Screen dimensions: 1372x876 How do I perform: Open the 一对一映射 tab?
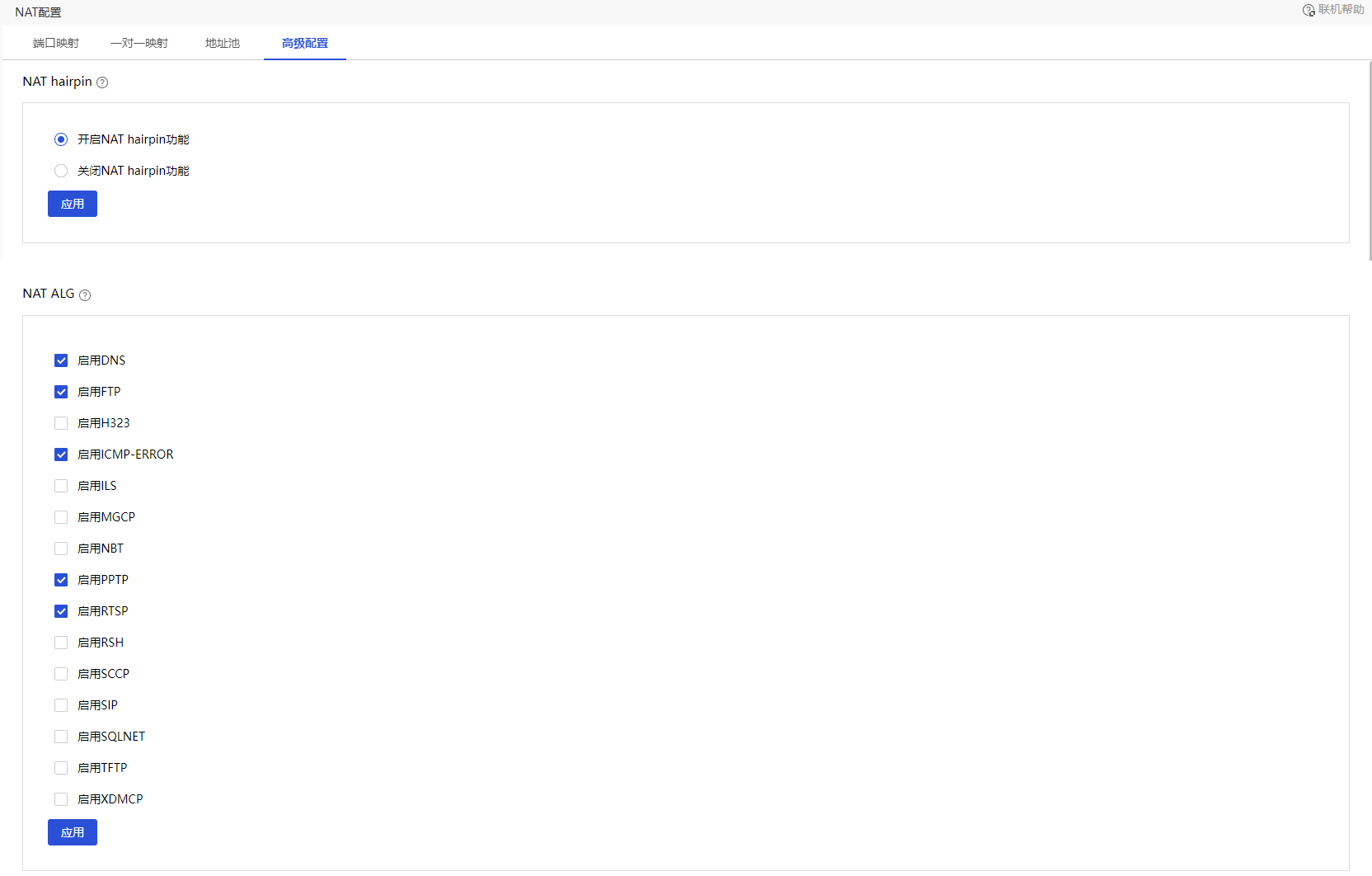[139, 43]
